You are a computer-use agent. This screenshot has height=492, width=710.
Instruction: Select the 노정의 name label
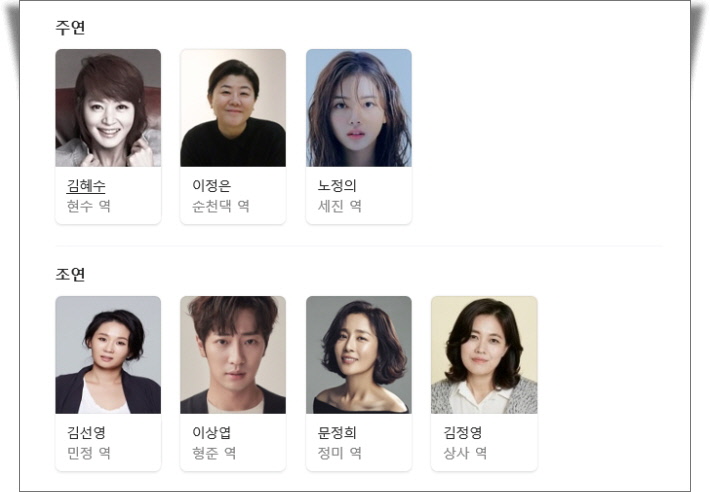[337, 186]
